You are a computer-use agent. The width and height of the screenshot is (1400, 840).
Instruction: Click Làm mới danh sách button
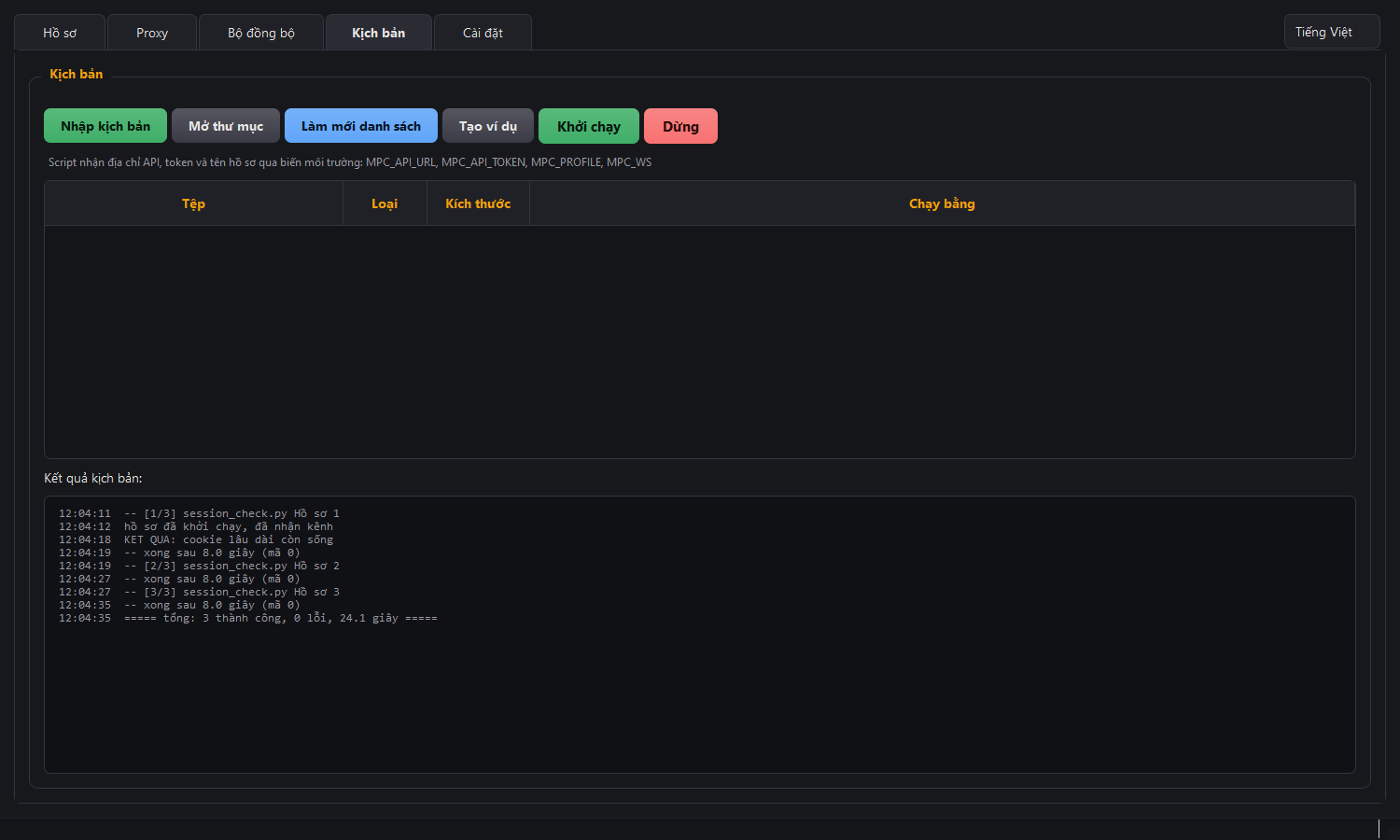[x=361, y=126]
